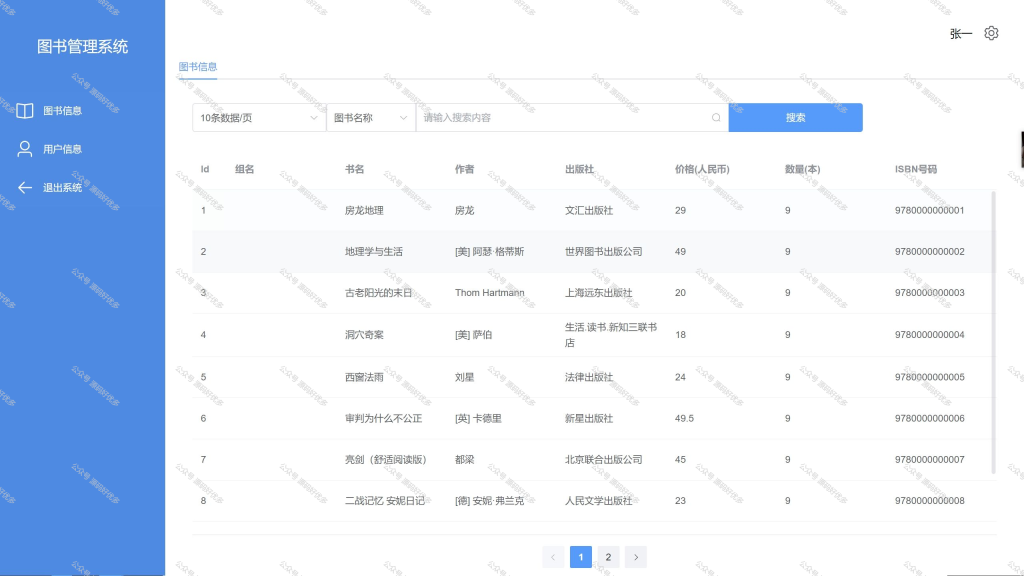1024x576 pixels.
Task: Select book title 地理学与生活
Action: [x=374, y=251]
